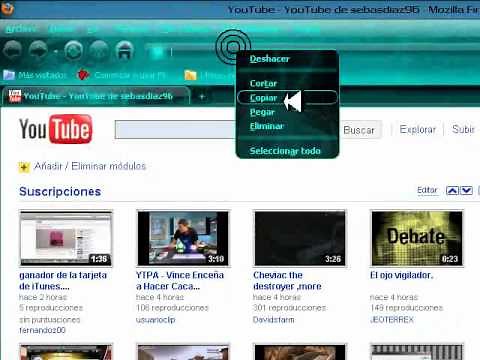480x360 pixels.
Task: Click the YouTube logo
Action: click(x=56, y=129)
